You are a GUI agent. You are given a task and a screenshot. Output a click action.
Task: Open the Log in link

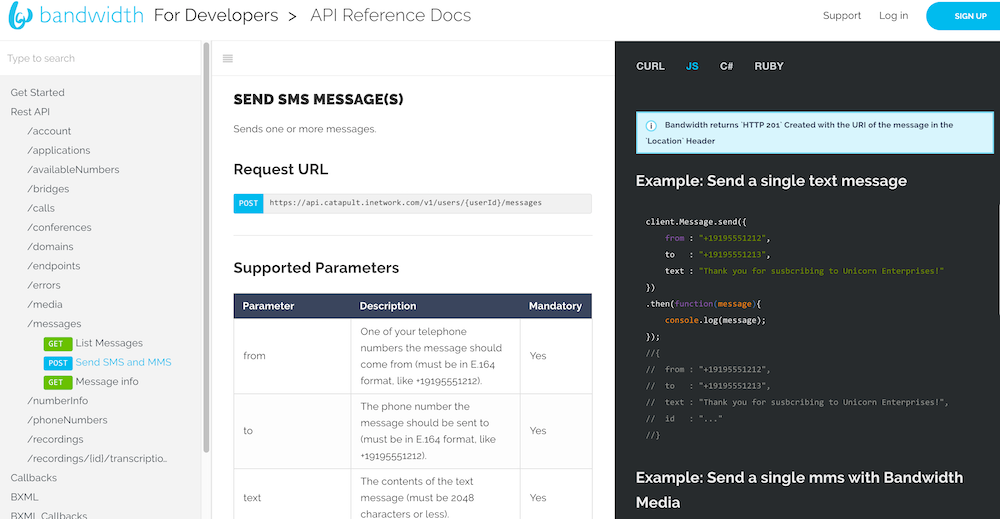893,16
